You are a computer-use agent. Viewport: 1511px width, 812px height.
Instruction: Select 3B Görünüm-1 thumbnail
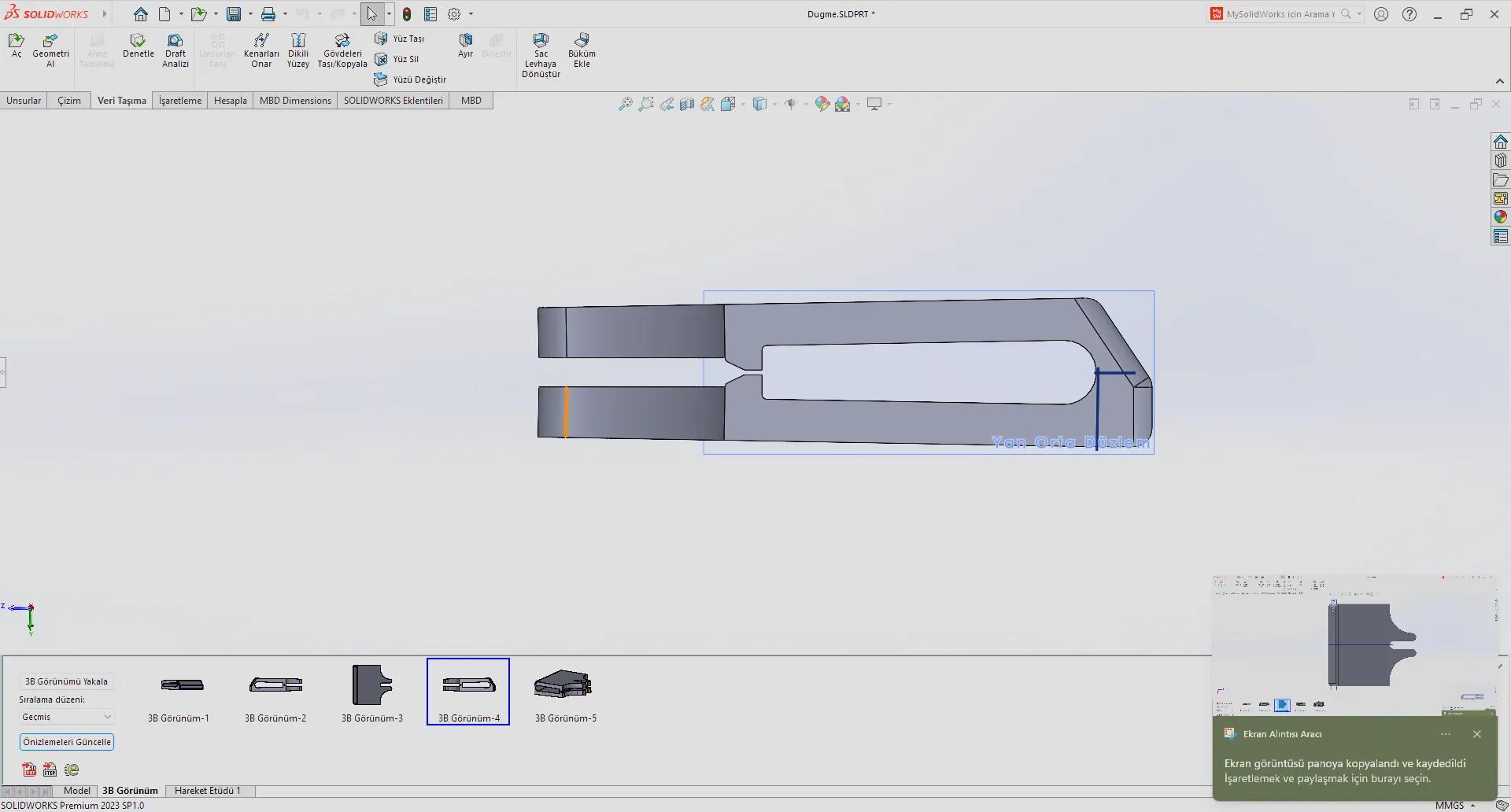click(179, 692)
